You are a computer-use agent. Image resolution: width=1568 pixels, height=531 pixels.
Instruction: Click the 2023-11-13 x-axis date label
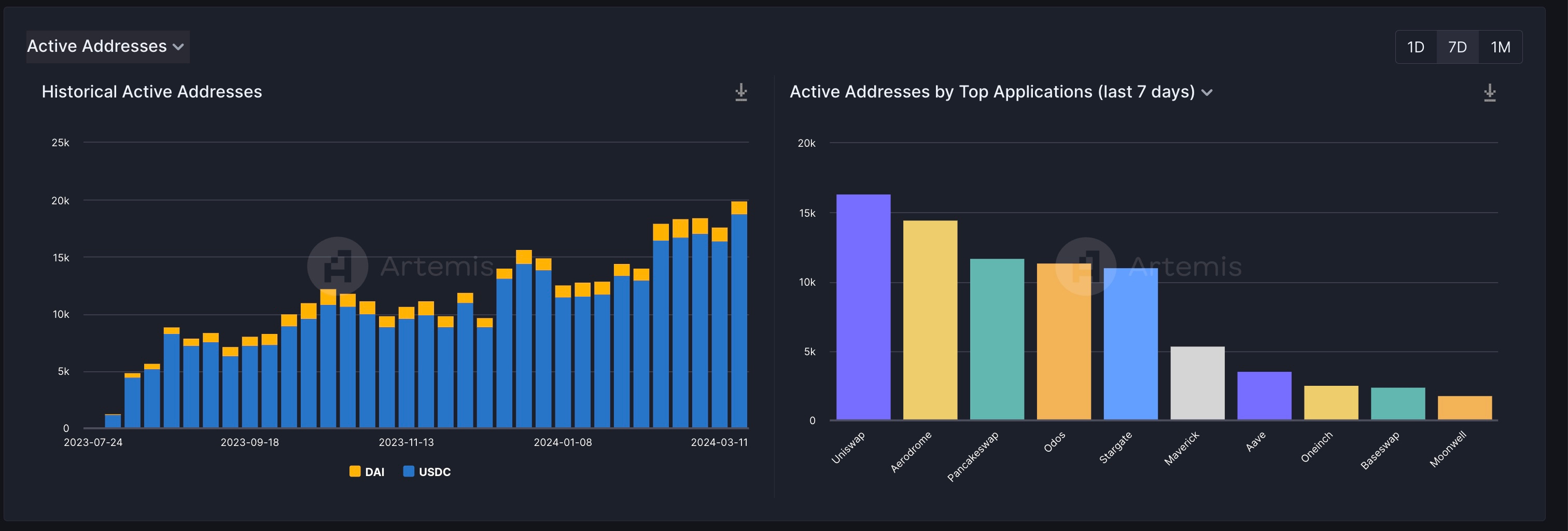click(x=406, y=443)
